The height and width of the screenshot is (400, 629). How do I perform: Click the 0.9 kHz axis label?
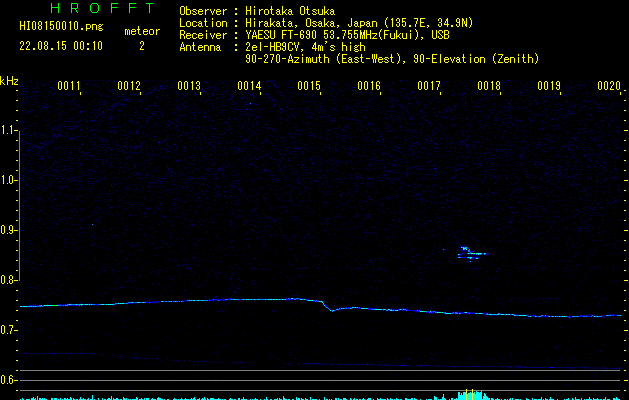coord(8,230)
